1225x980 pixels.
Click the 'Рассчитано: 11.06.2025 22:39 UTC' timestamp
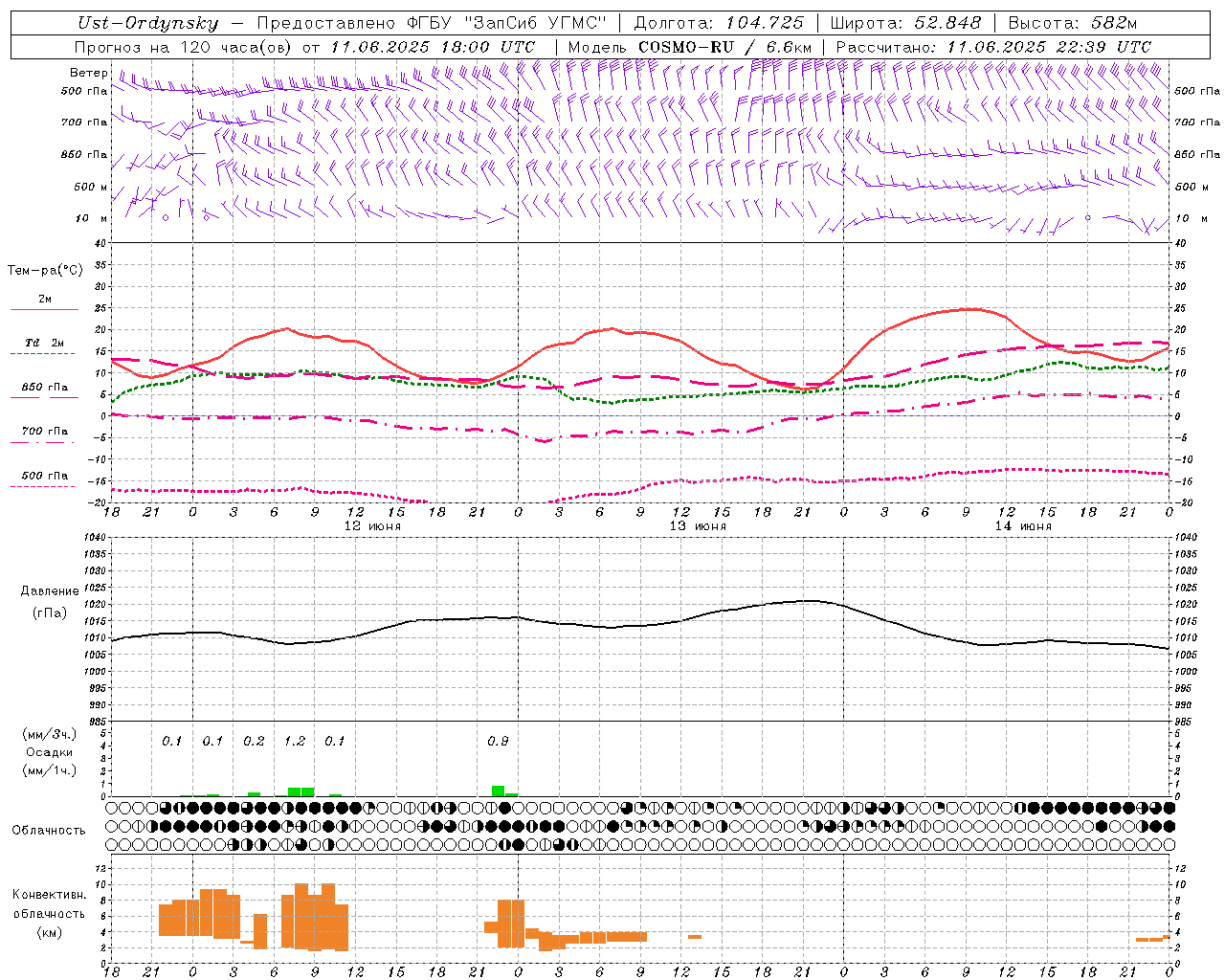[x=993, y=47]
